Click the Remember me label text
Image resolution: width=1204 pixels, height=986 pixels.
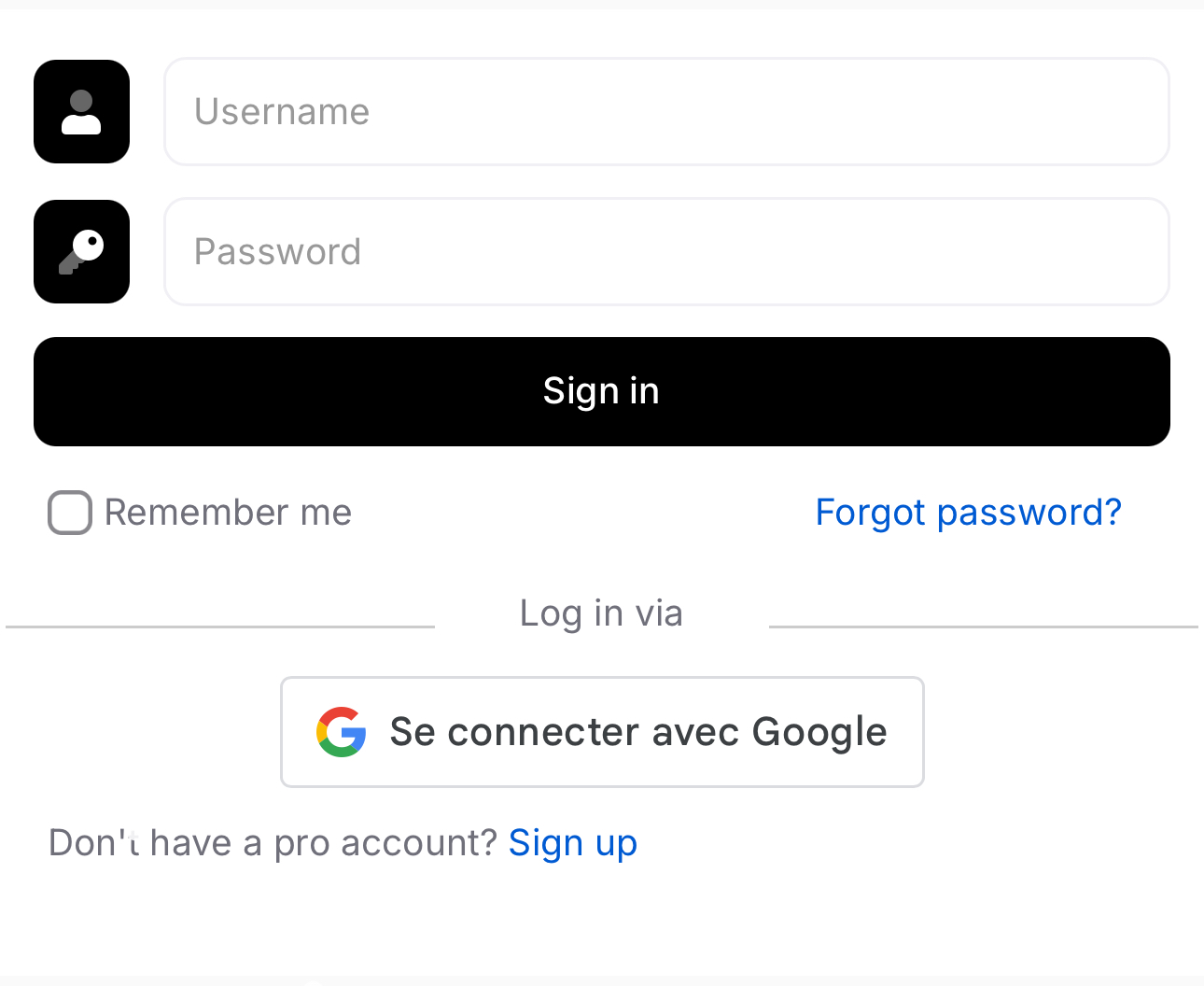[228, 513]
